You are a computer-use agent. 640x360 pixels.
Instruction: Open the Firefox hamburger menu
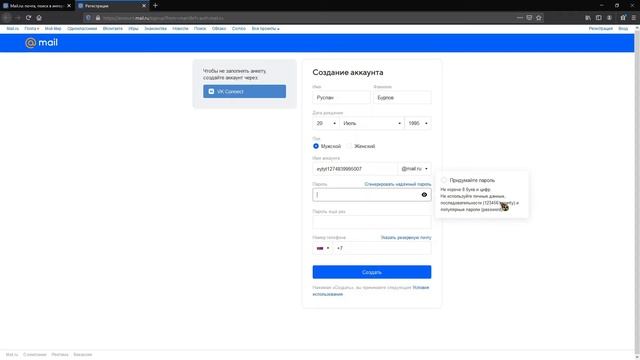click(x=633, y=18)
